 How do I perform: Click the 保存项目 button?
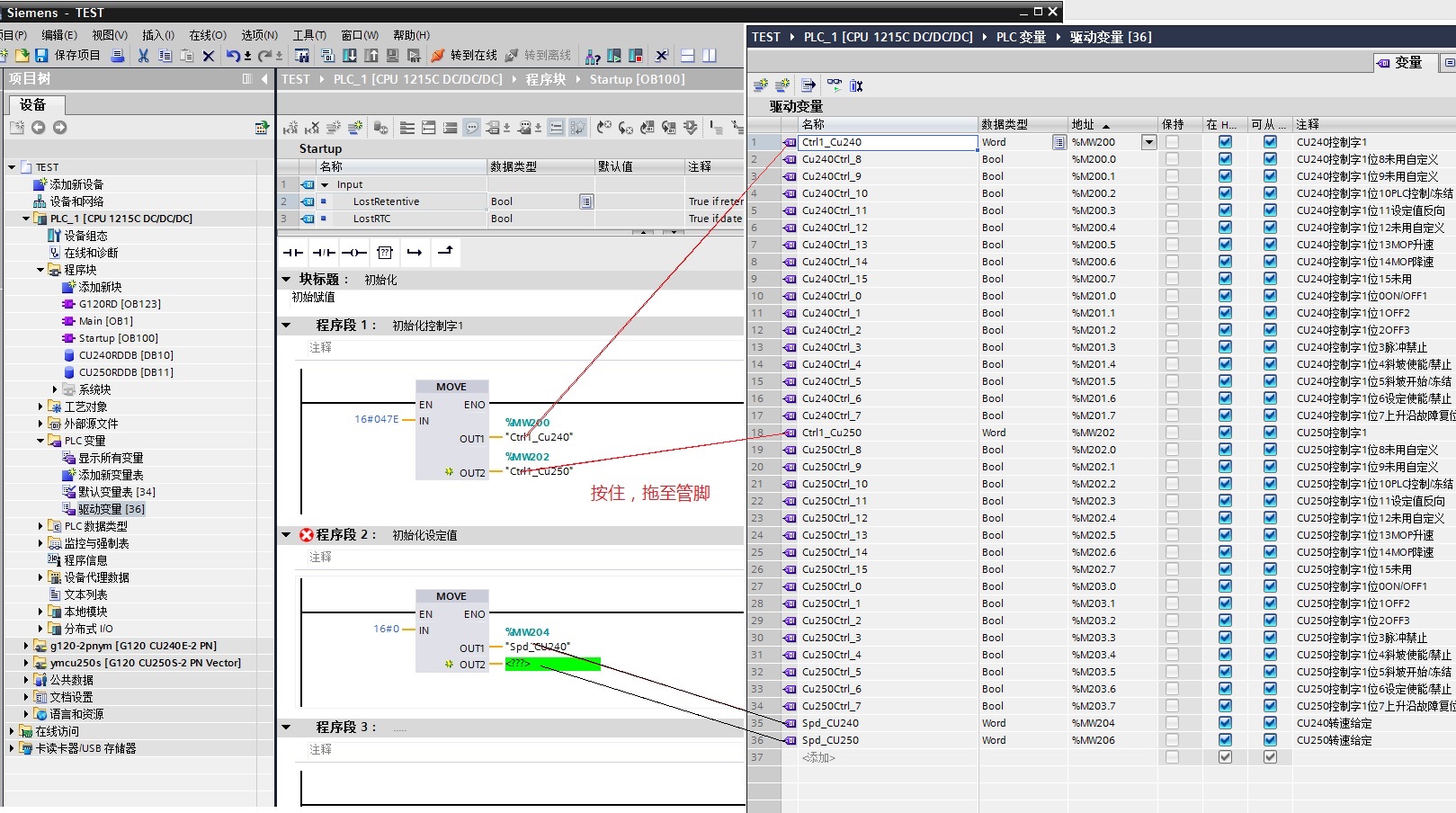(x=68, y=56)
